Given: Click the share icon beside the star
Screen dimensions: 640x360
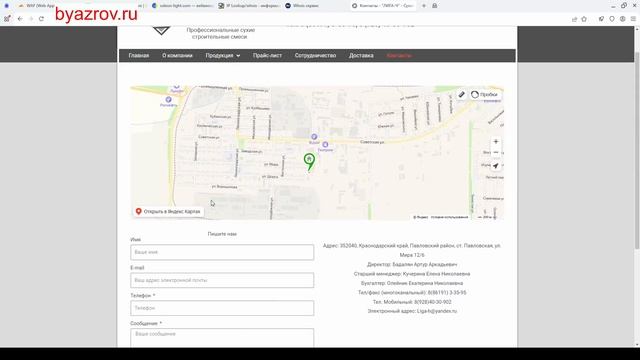Looking at the screenshot, I should [x=574, y=19].
